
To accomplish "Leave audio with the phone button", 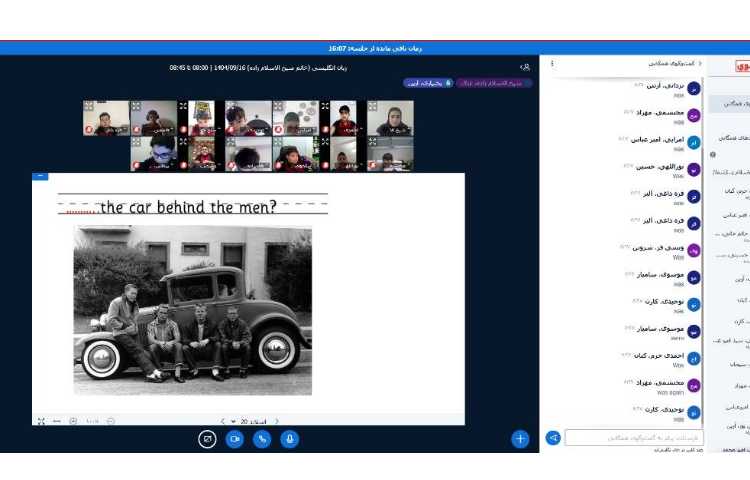I will tap(262, 438).
